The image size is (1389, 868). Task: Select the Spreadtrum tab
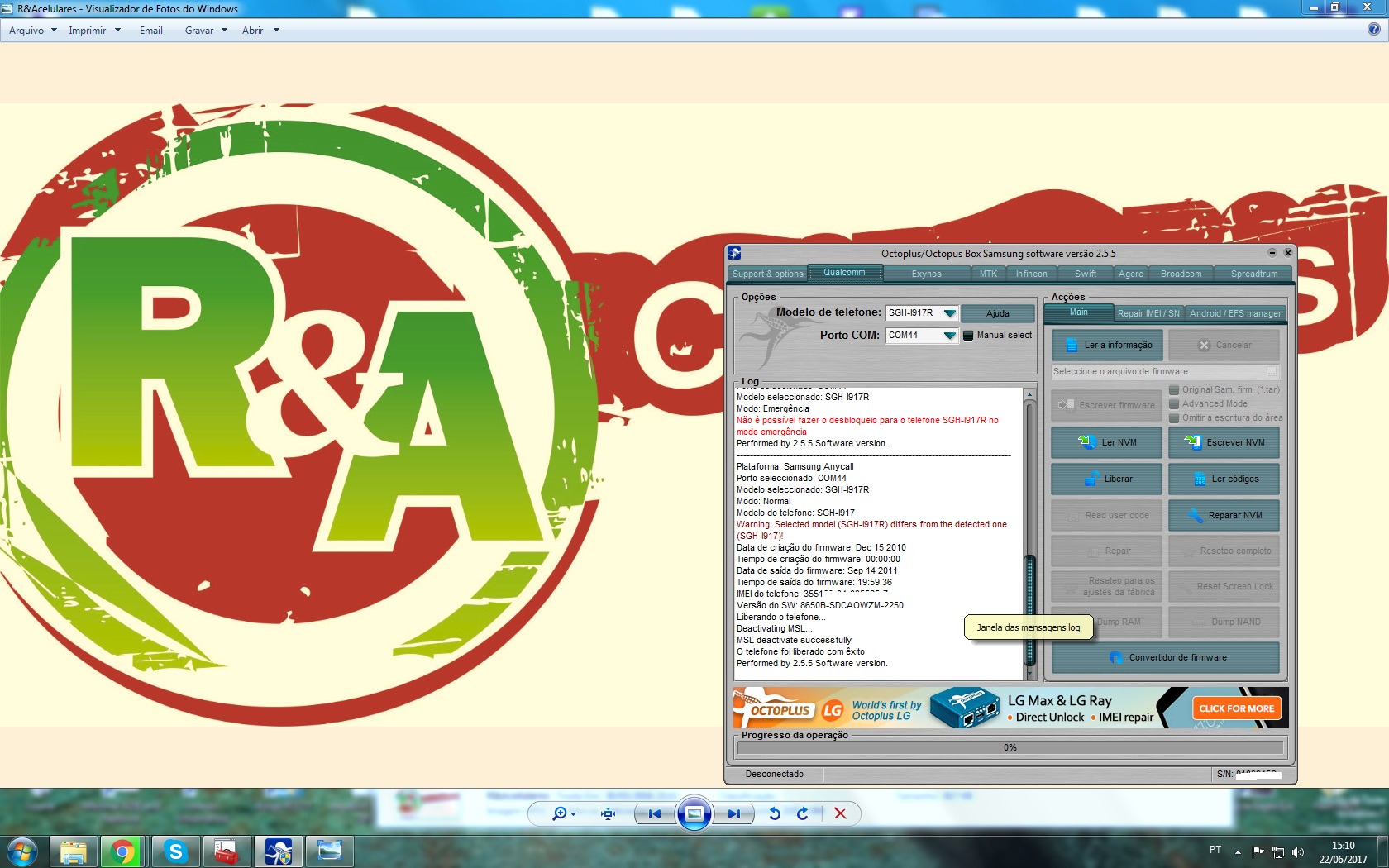[1254, 274]
